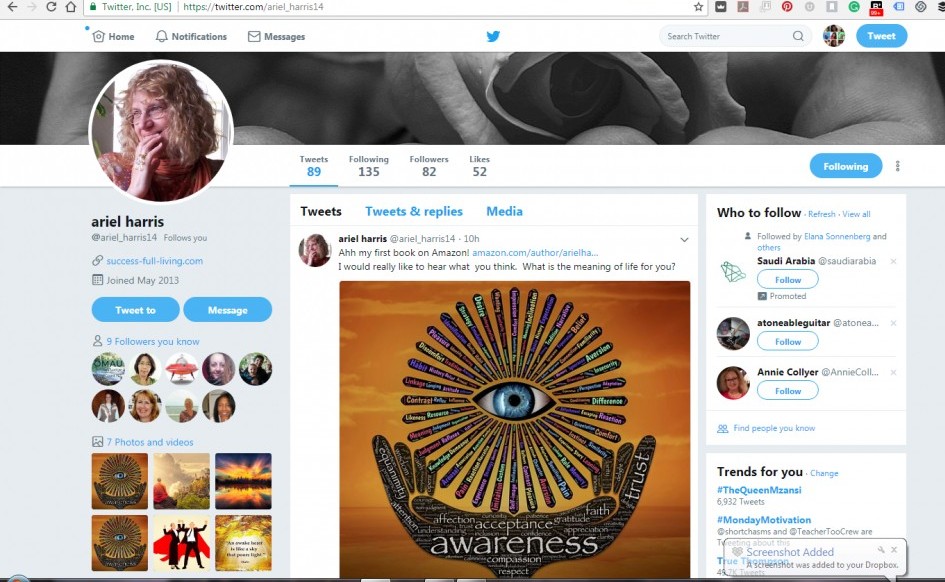
Task: Toggle the Following button on profile
Action: click(x=846, y=166)
